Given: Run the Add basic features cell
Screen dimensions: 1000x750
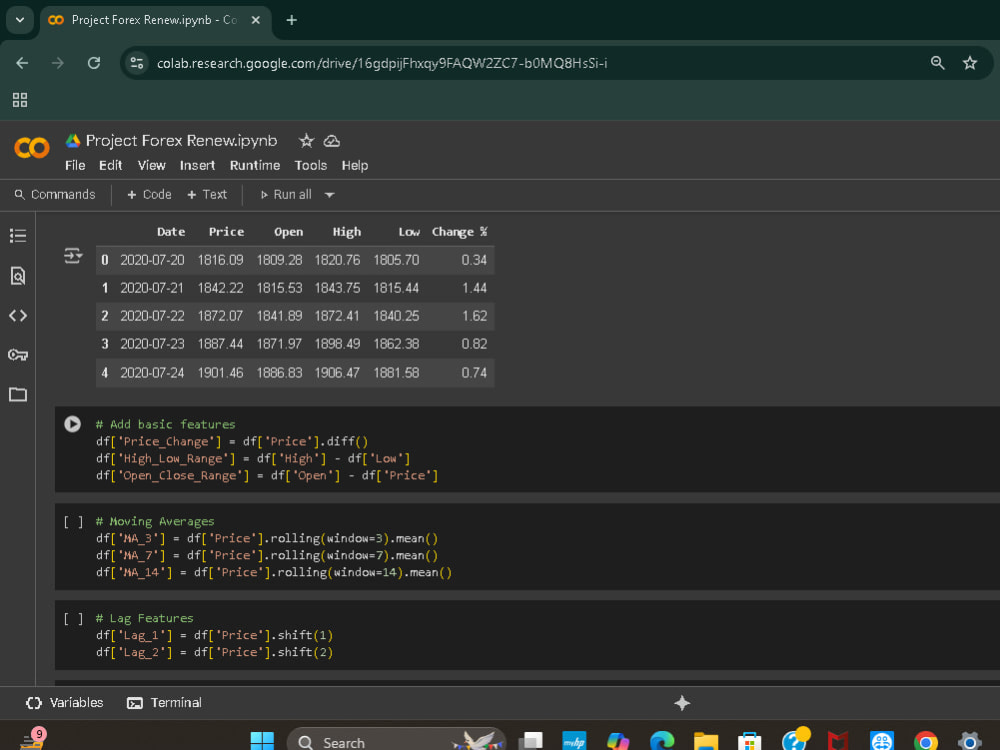Looking at the screenshot, I should pos(73,424).
